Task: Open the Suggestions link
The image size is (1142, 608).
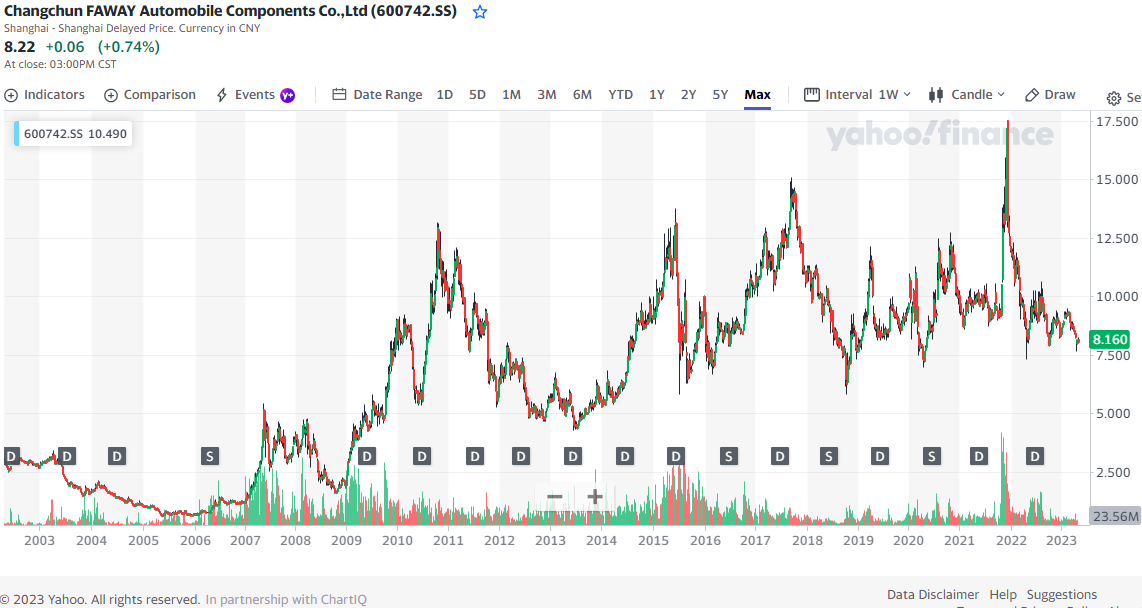Action: [x=1062, y=595]
